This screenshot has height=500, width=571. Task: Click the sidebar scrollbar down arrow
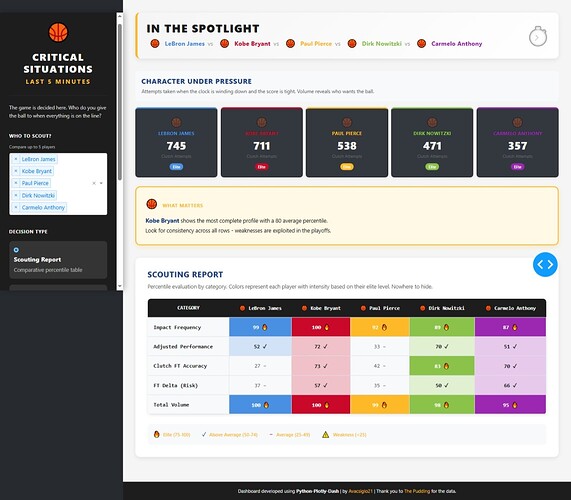119,286
